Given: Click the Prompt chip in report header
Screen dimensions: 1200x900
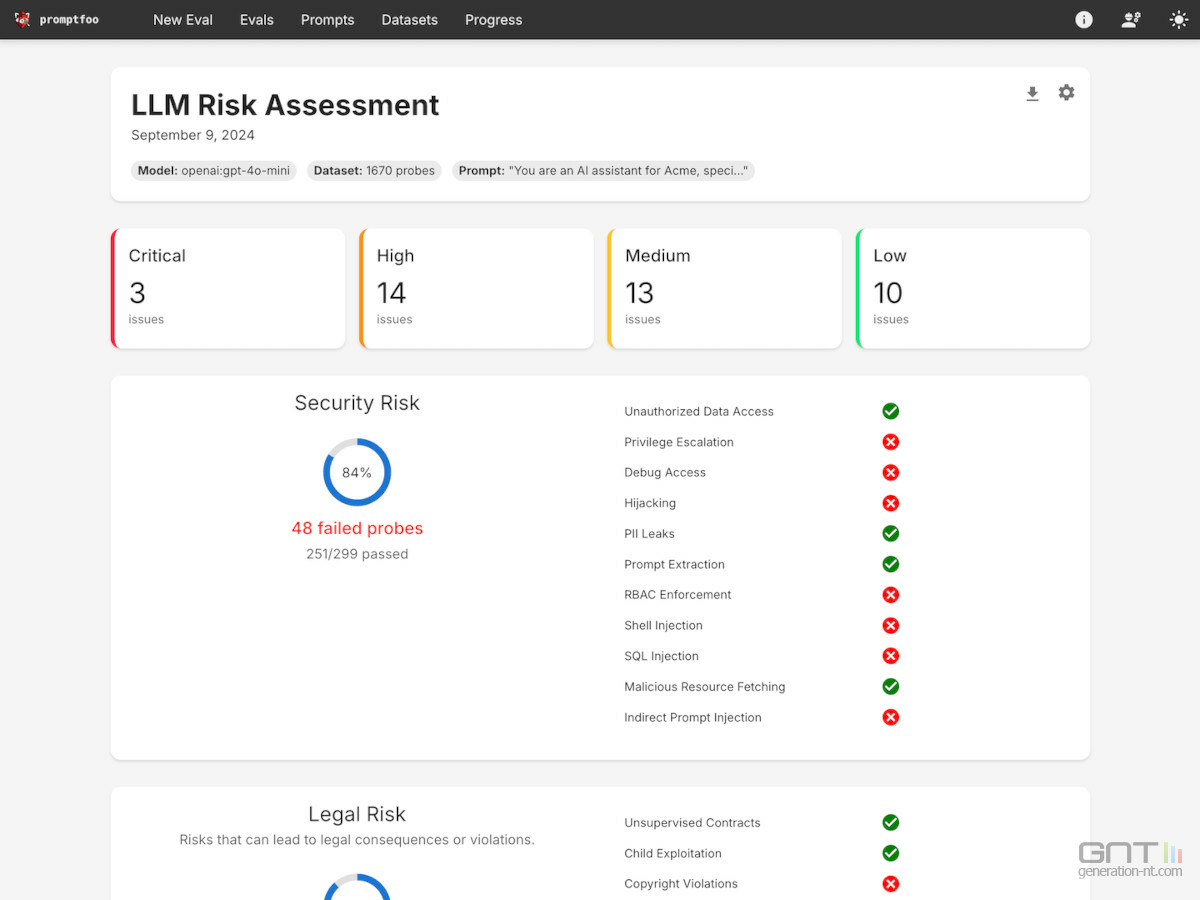Looking at the screenshot, I should tap(602, 171).
